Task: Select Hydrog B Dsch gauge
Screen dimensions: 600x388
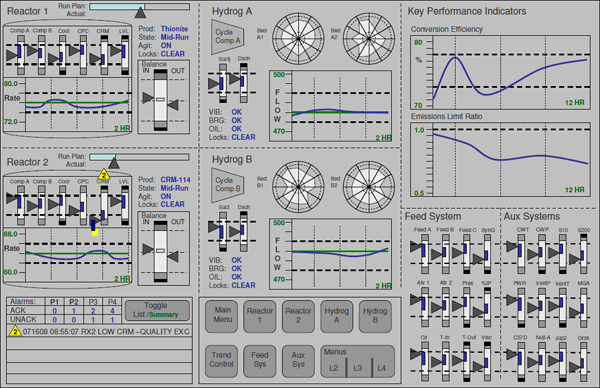Action: 243,232
